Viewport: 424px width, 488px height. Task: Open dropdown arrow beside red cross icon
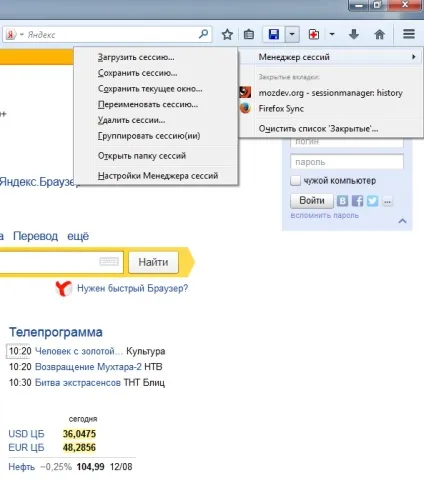(332, 34)
